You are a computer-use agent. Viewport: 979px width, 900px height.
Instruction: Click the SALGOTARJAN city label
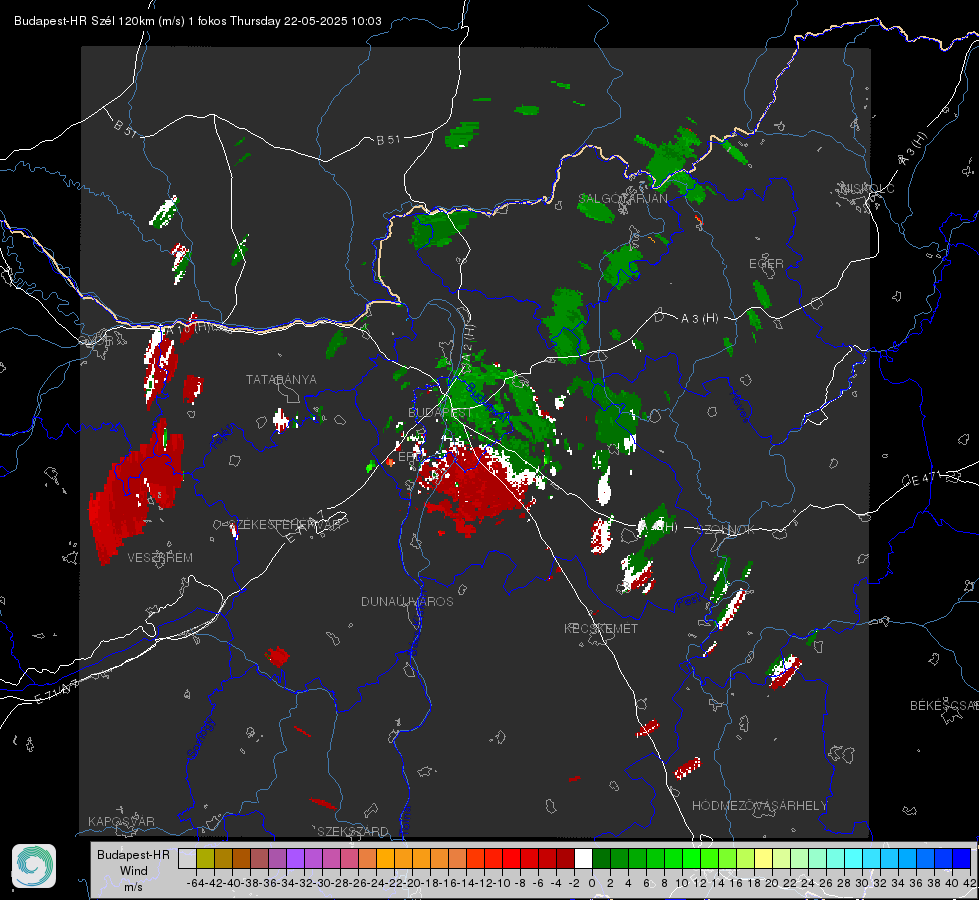click(622, 199)
